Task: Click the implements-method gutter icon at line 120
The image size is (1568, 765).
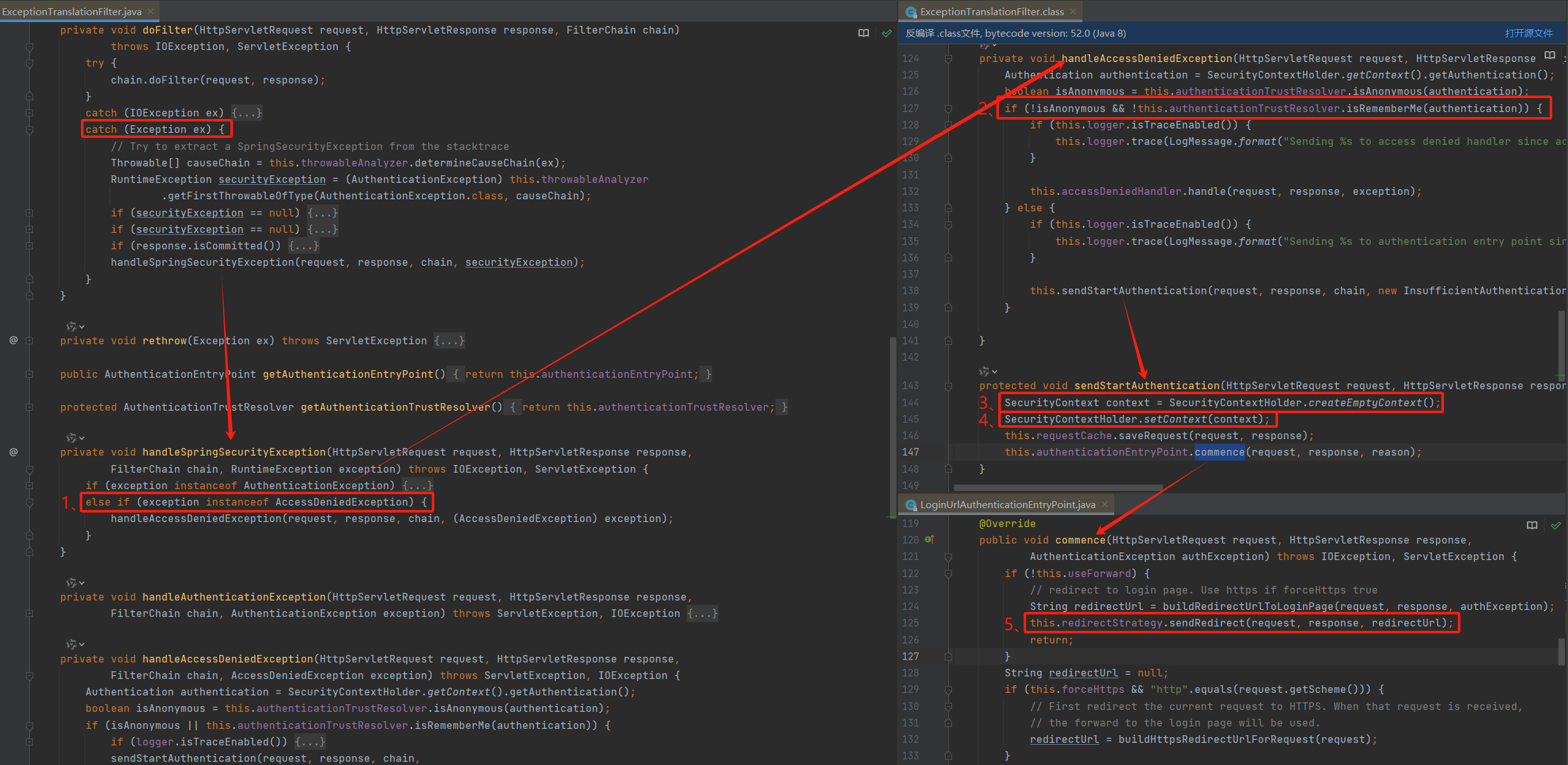Action: pos(929,540)
